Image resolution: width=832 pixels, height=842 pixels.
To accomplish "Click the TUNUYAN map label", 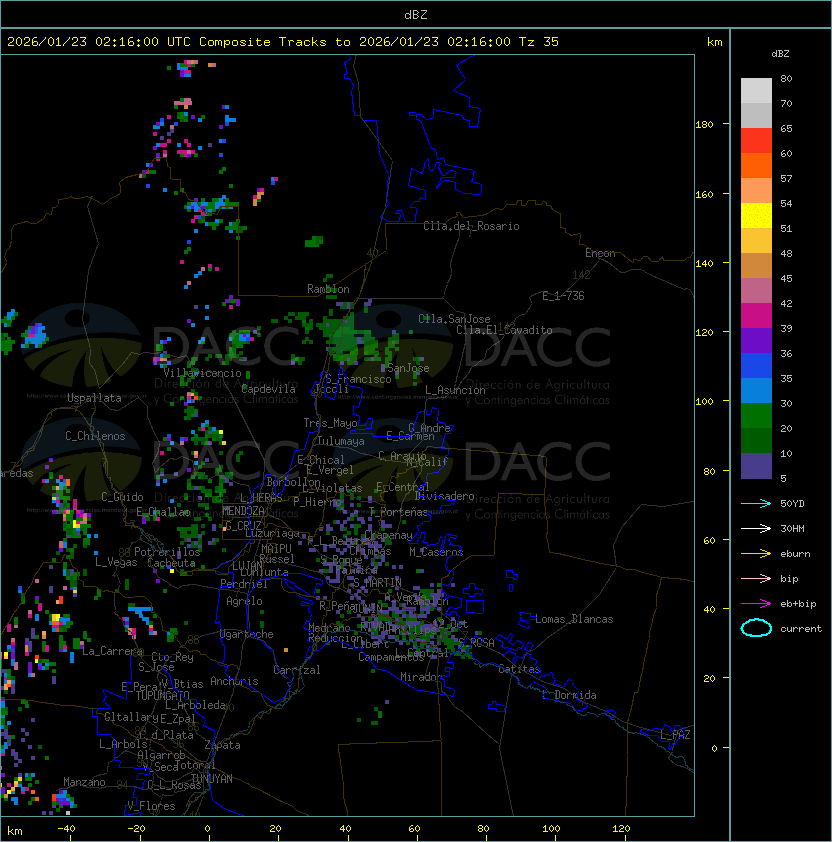I will [x=212, y=779].
